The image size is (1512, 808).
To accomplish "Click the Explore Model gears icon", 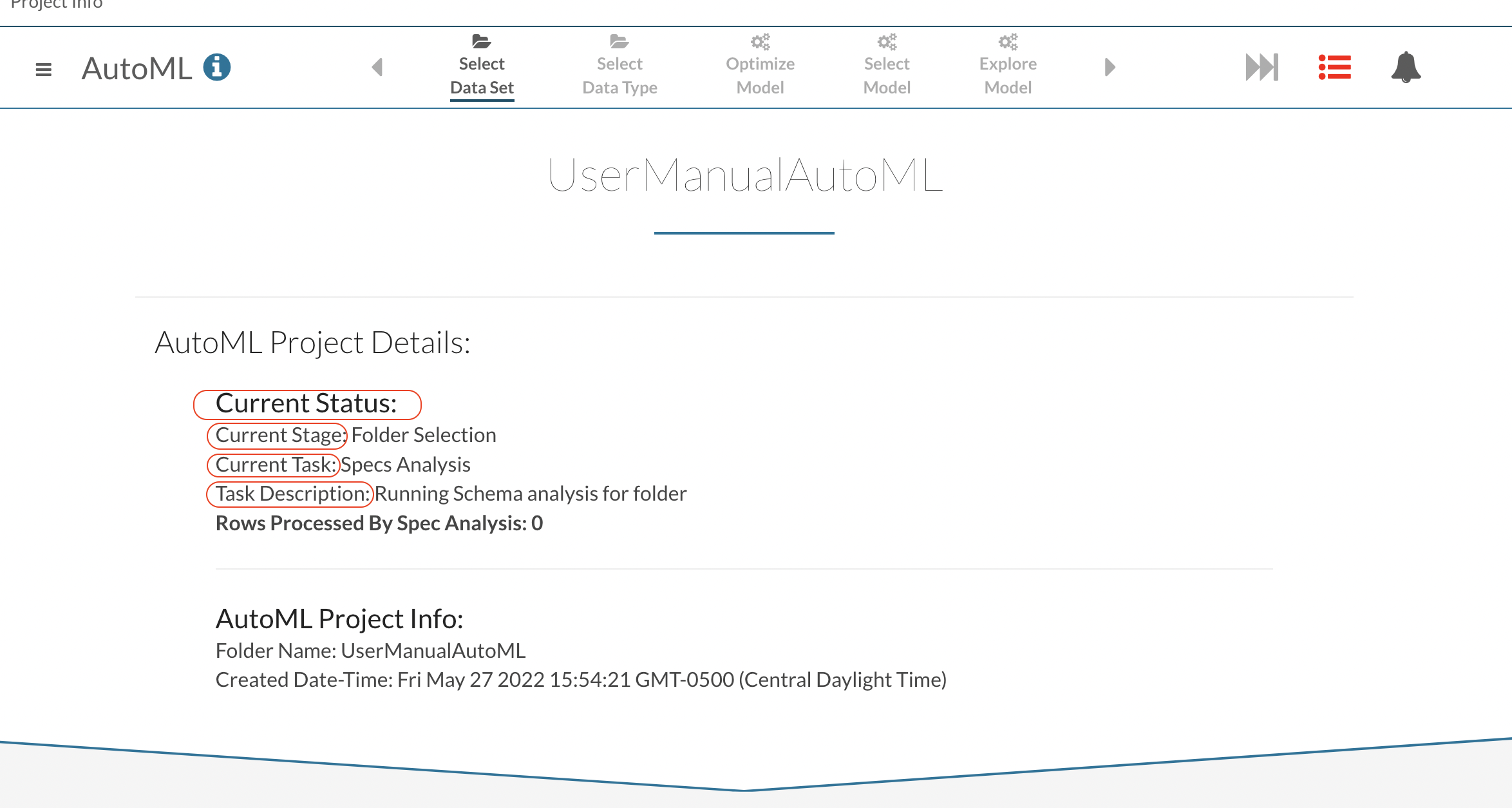I will pyautogui.click(x=1008, y=42).
